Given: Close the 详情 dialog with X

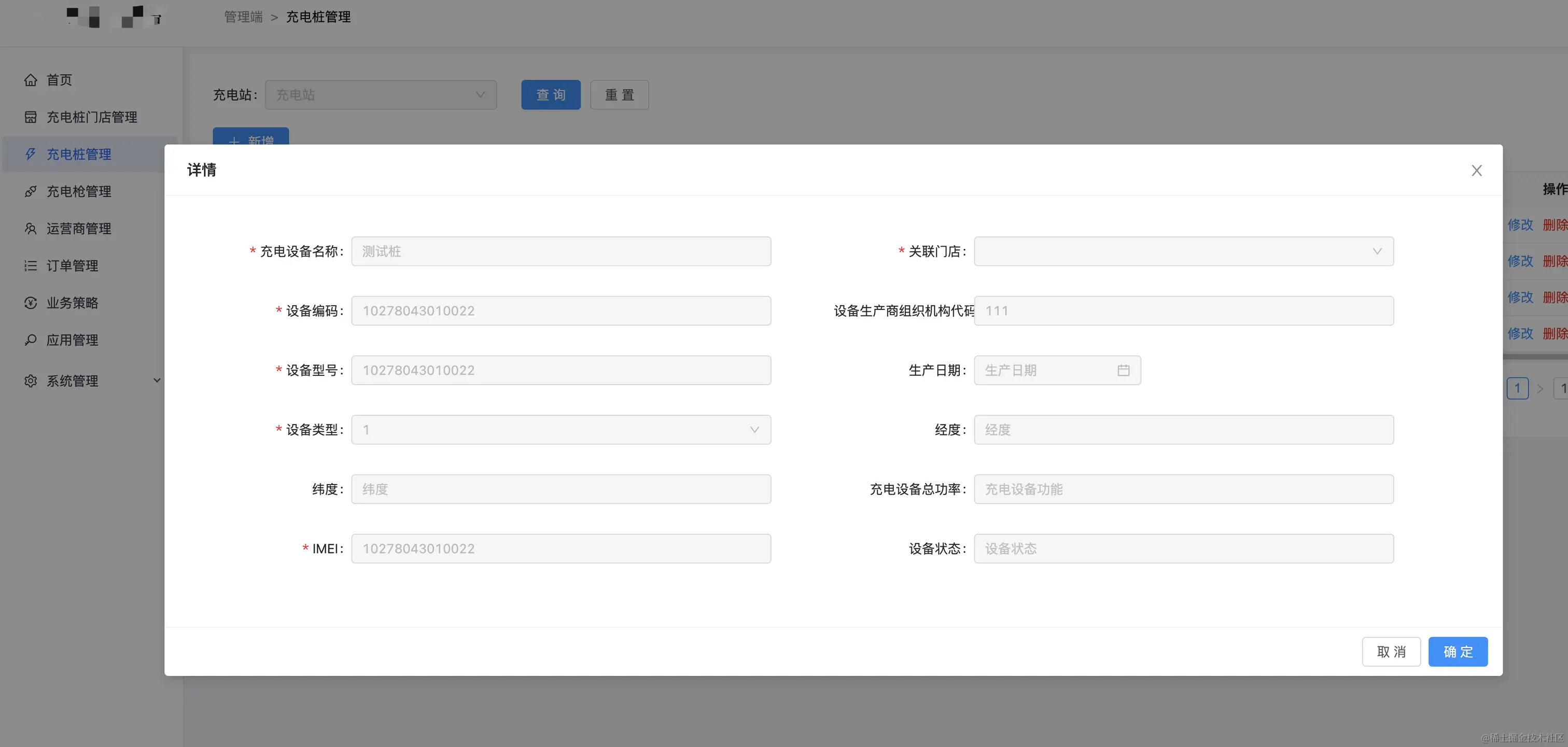Looking at the screenshot, I should 1476,171.
